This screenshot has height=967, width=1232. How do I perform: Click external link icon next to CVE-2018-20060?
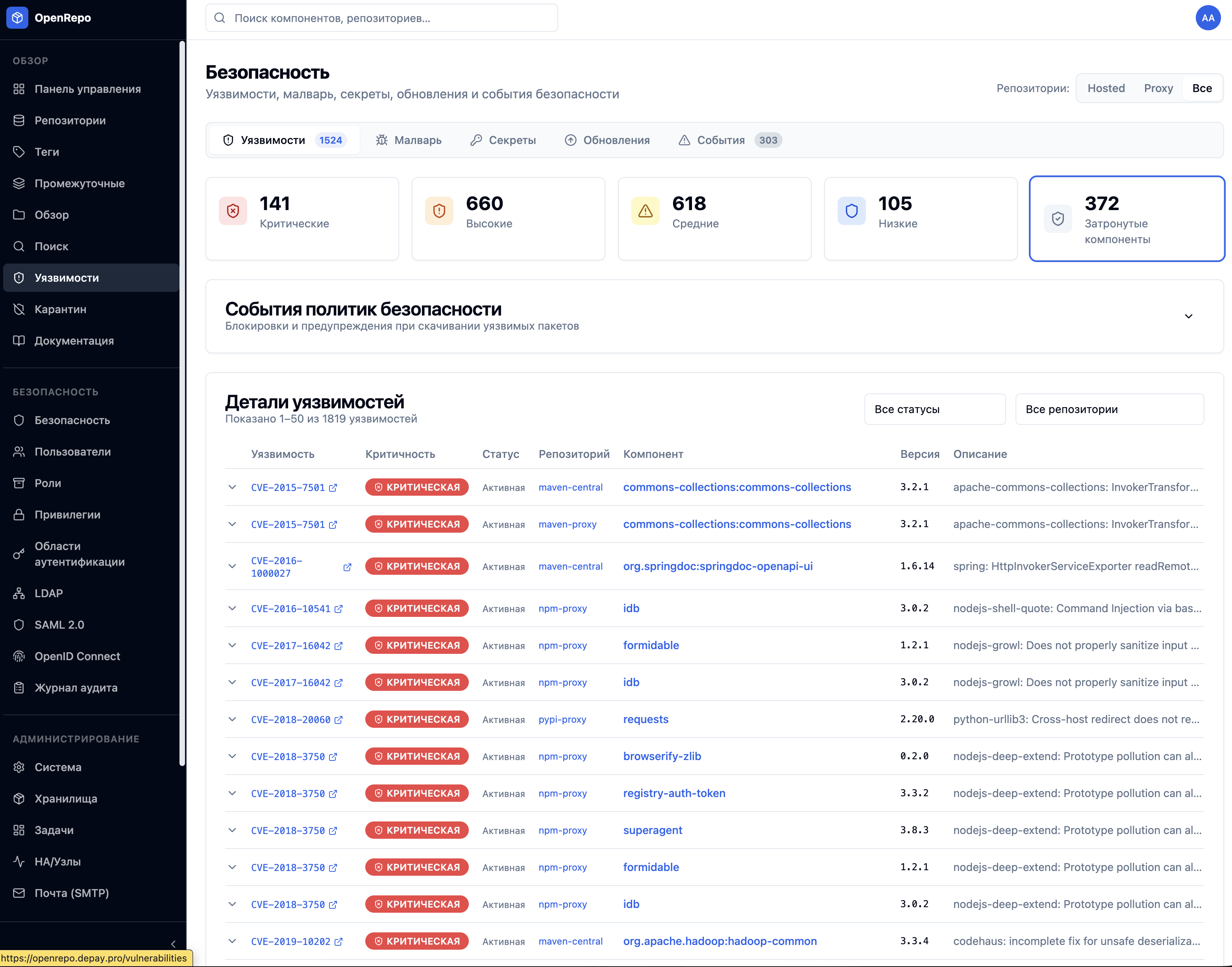338,720
